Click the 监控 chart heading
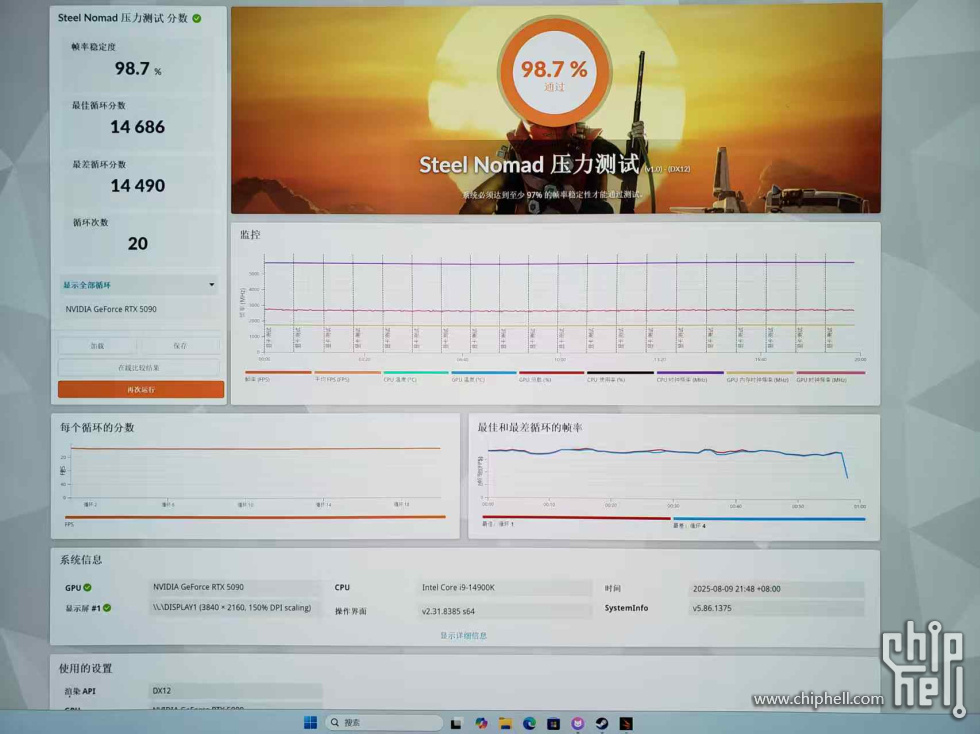 click(250, 234)
